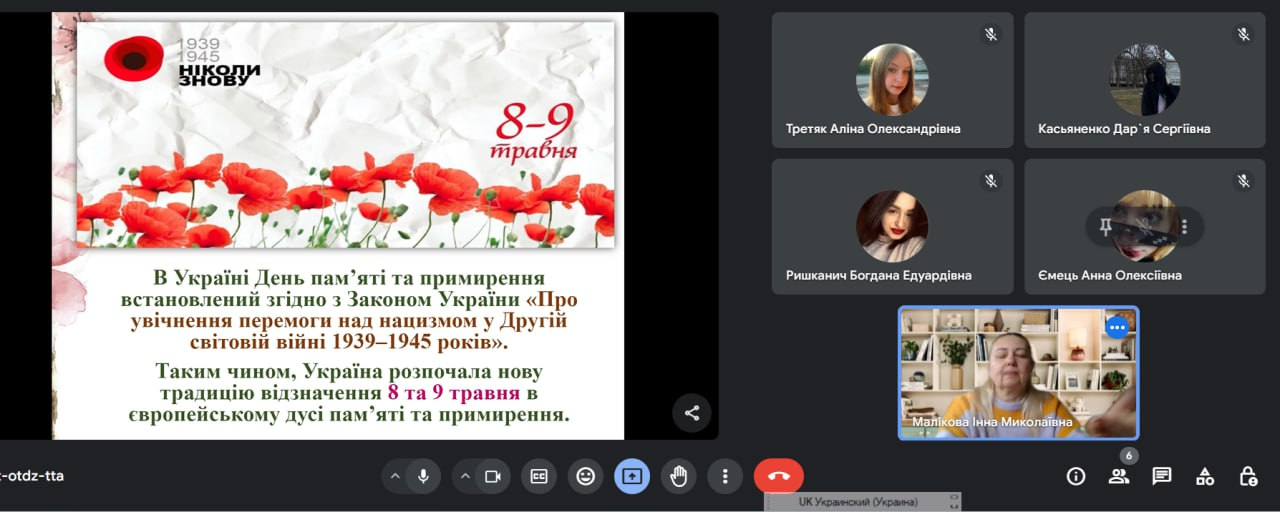Open the chat with everyone panel
The height and width of the screenshot is (512, 1280).
1161,476
